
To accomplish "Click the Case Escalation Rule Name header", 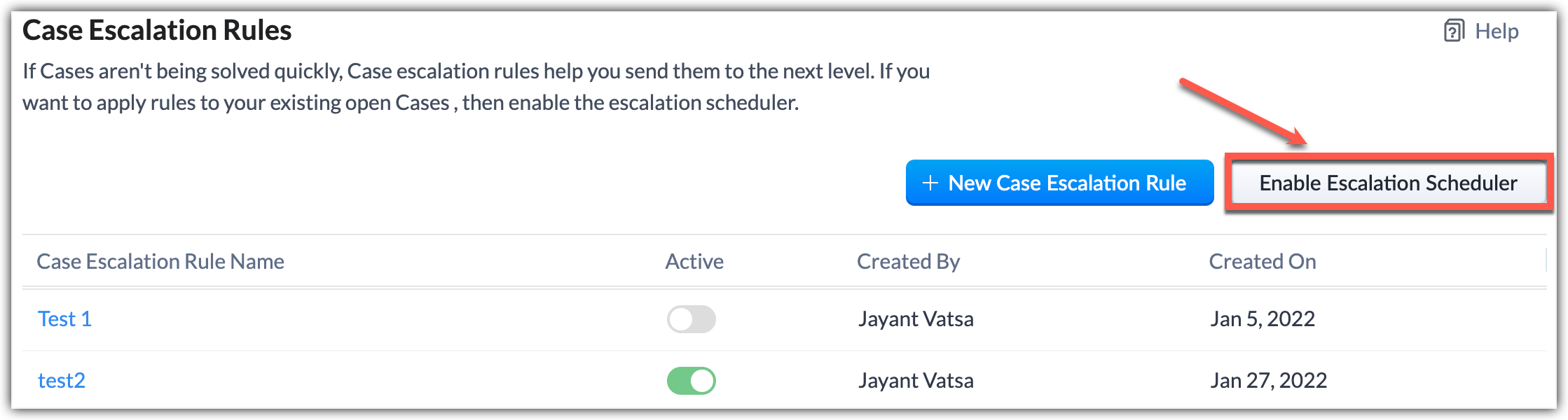I will [160, 262].
